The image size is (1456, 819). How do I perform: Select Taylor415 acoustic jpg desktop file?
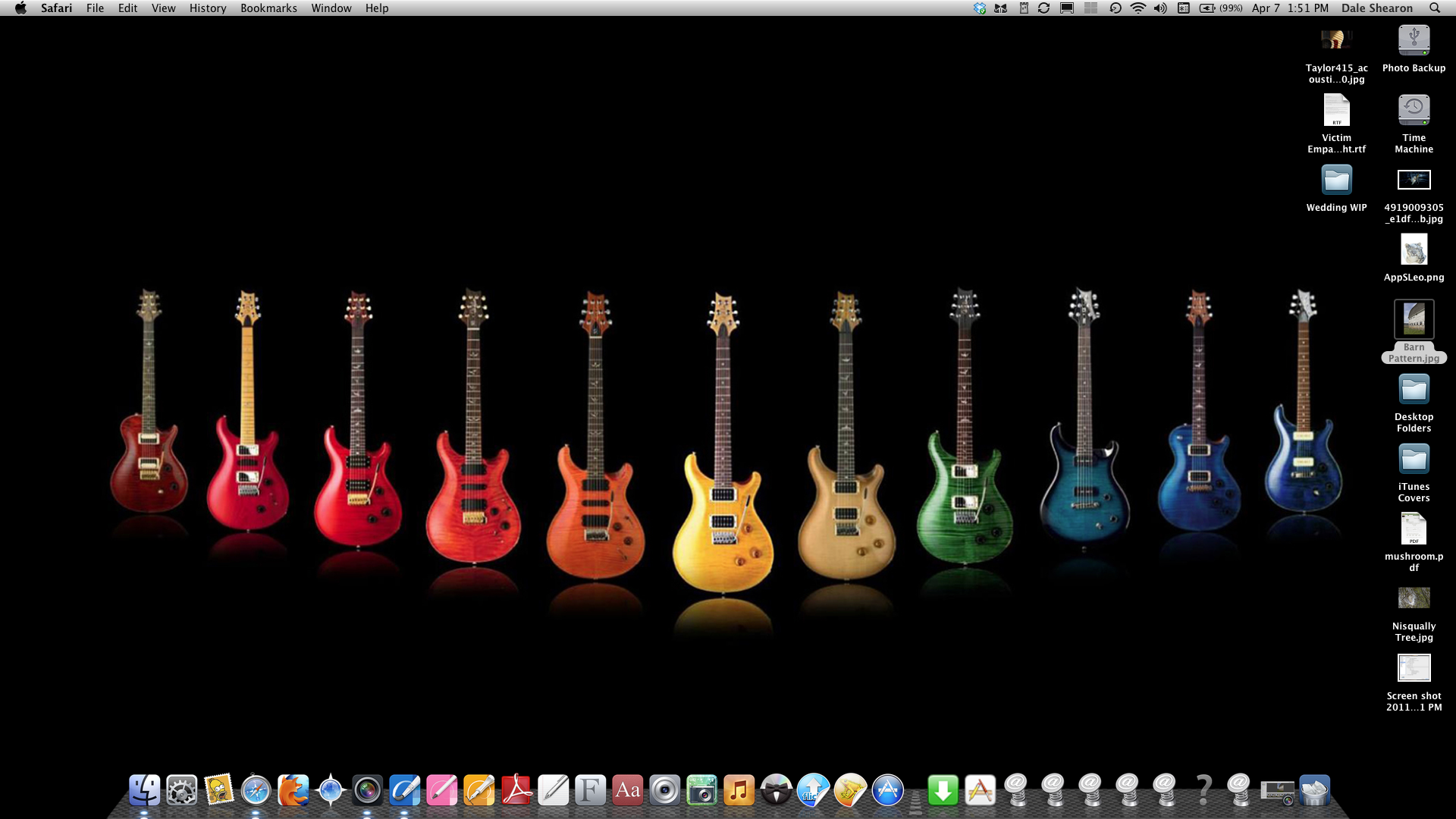1336,55
